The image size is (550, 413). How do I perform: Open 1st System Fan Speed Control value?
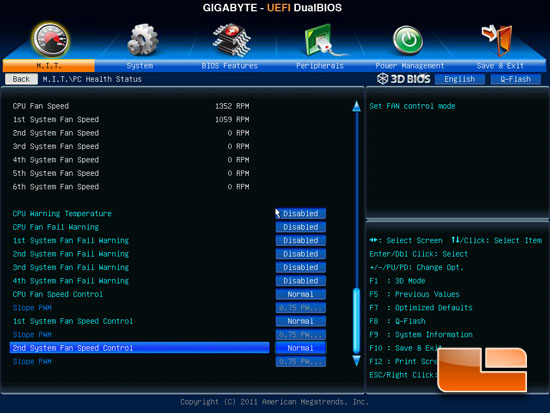[x=301, y=321]
